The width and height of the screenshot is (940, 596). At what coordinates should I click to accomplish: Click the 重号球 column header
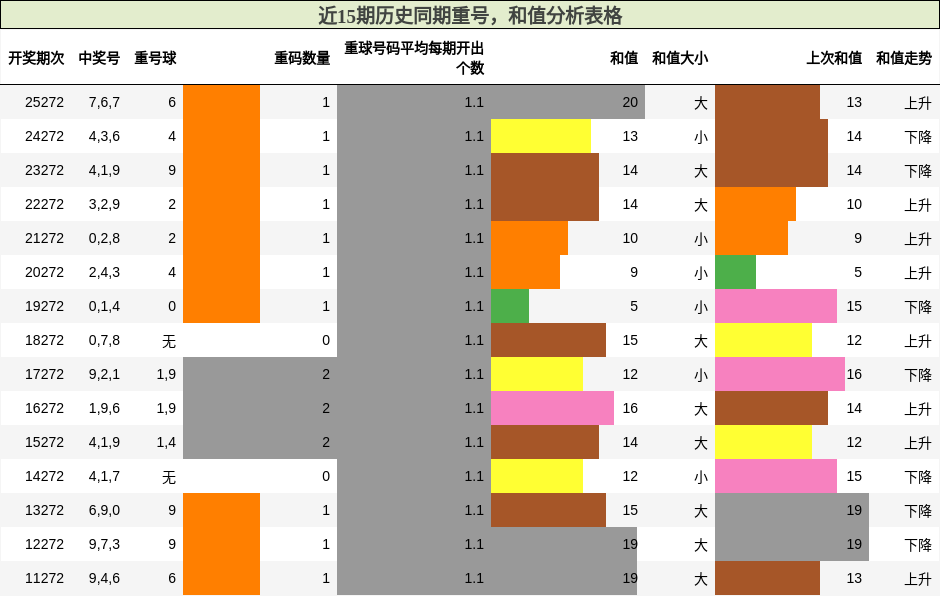(x=155, y=58)
